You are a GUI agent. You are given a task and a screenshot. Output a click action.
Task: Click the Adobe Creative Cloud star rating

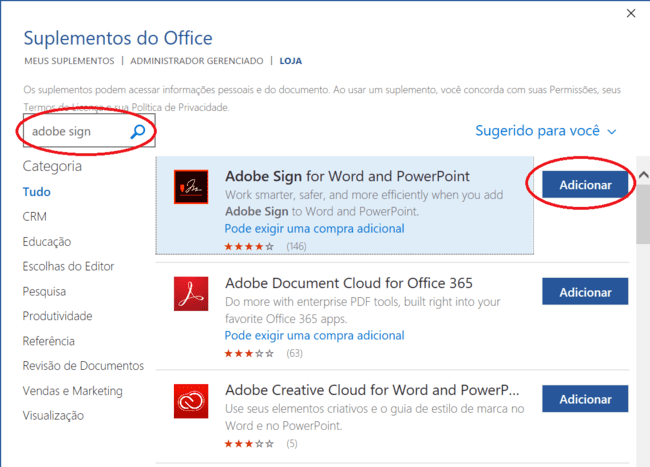249,444
